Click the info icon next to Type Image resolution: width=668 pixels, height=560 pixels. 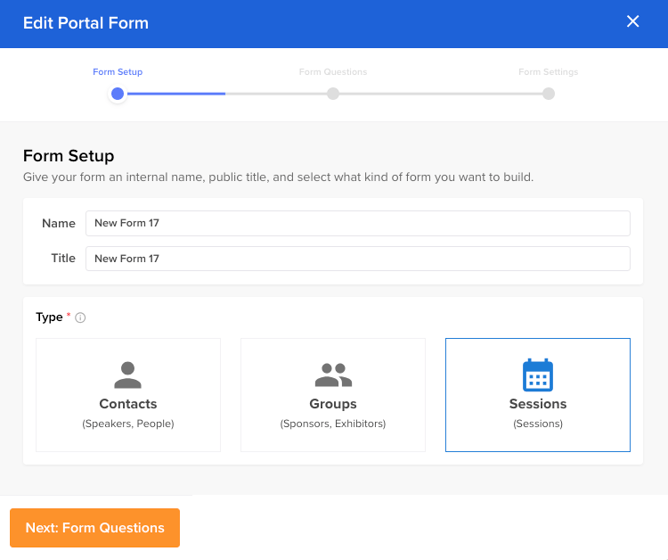click(x=81, y=318)
